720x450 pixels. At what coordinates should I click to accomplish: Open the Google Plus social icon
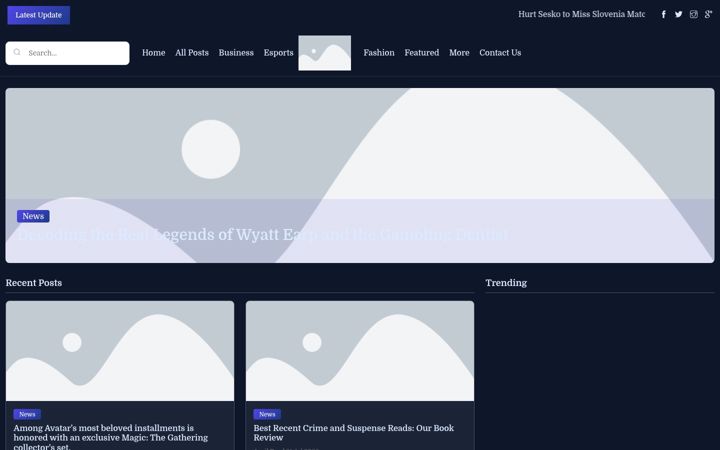[709, 14]
